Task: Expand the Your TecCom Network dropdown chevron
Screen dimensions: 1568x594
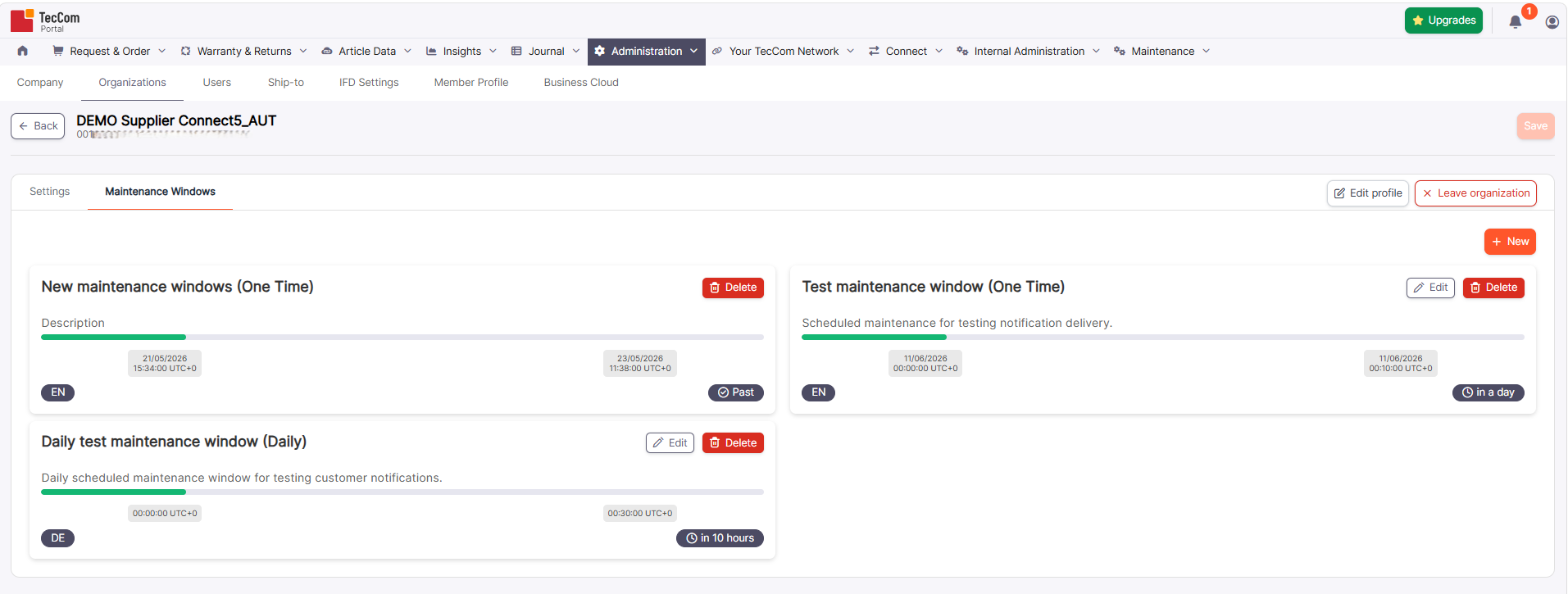Action: 851,51
